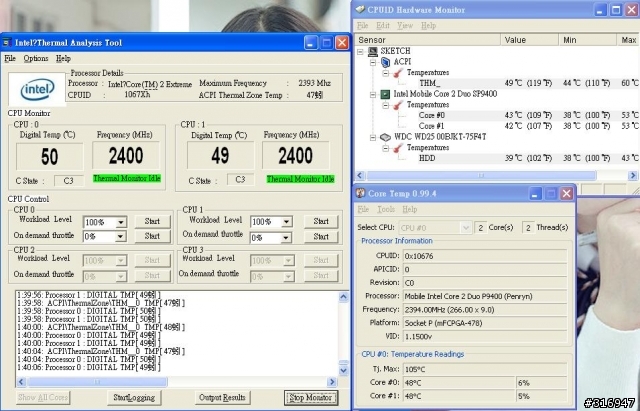Open Help menu in Core Temp
This screenshot has height=411, width=640.
coord(410,209)
